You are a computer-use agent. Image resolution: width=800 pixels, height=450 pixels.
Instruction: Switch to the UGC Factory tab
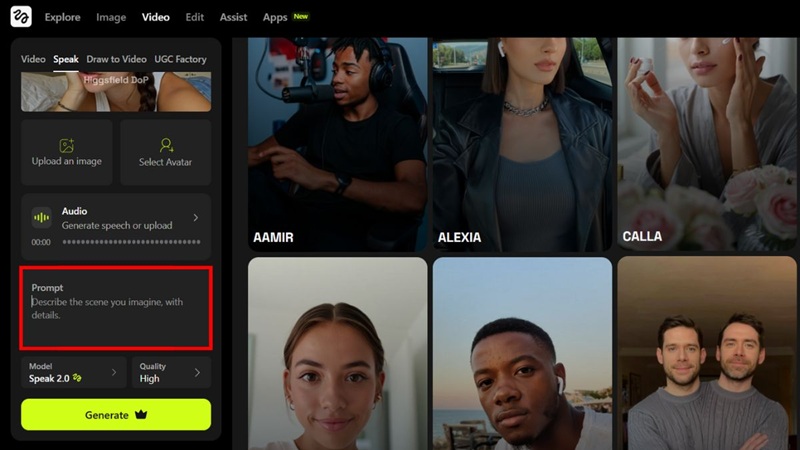click(181, 59)
